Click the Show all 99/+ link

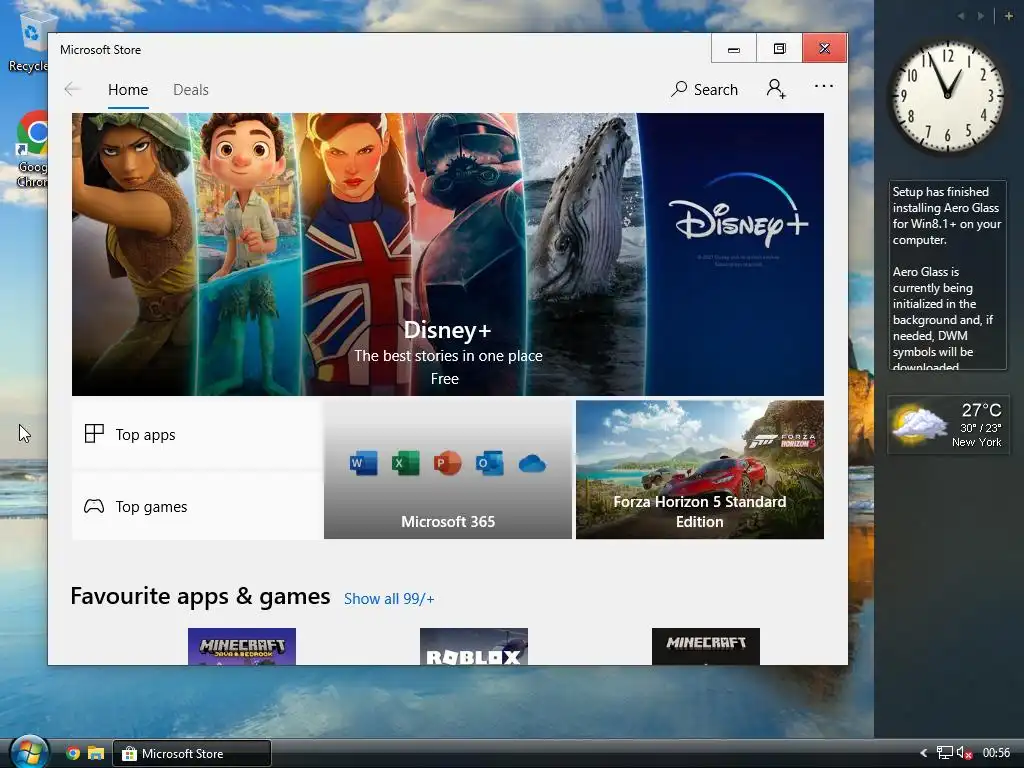(389, 599)
